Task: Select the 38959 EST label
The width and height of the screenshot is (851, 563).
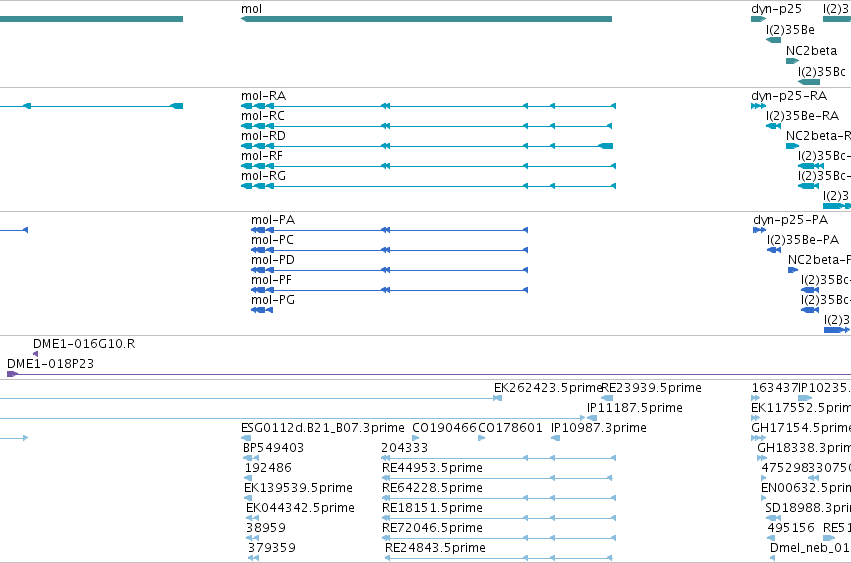Action: click(x=266, y=528)
